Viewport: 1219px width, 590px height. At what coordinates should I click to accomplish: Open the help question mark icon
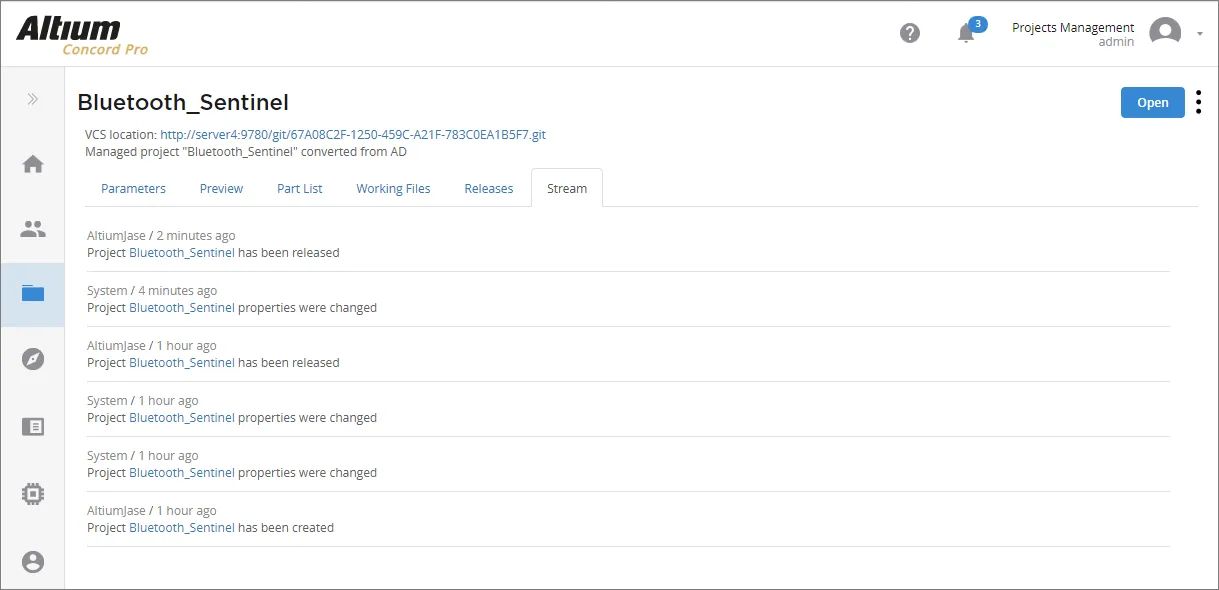coord(910,33)
